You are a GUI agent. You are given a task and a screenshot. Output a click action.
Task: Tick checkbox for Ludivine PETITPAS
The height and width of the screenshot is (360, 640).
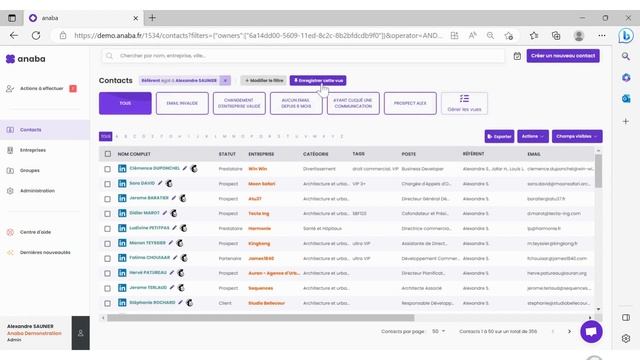[x=107, y=229]
